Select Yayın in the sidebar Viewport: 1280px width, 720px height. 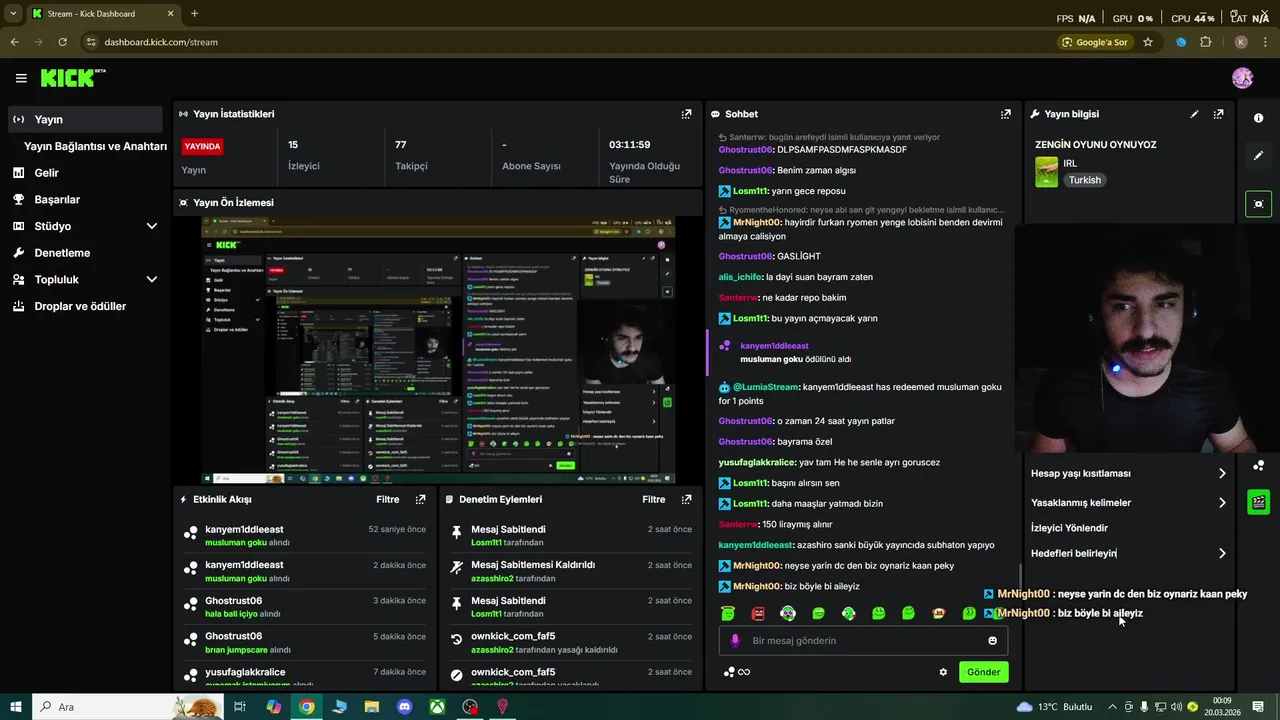(84, 119)
